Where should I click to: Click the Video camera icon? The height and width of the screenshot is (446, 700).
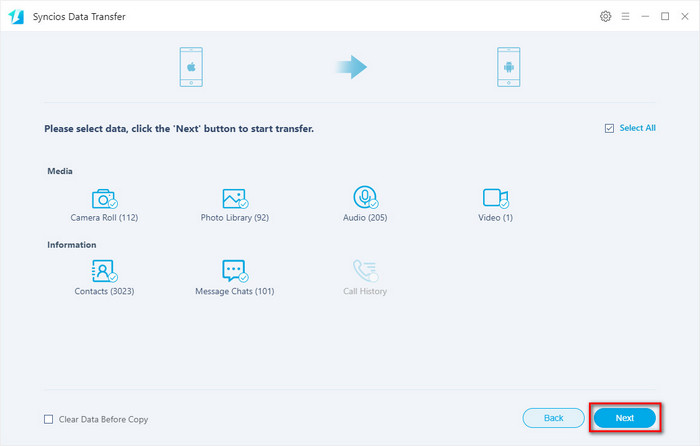click(x=496, y=198)
